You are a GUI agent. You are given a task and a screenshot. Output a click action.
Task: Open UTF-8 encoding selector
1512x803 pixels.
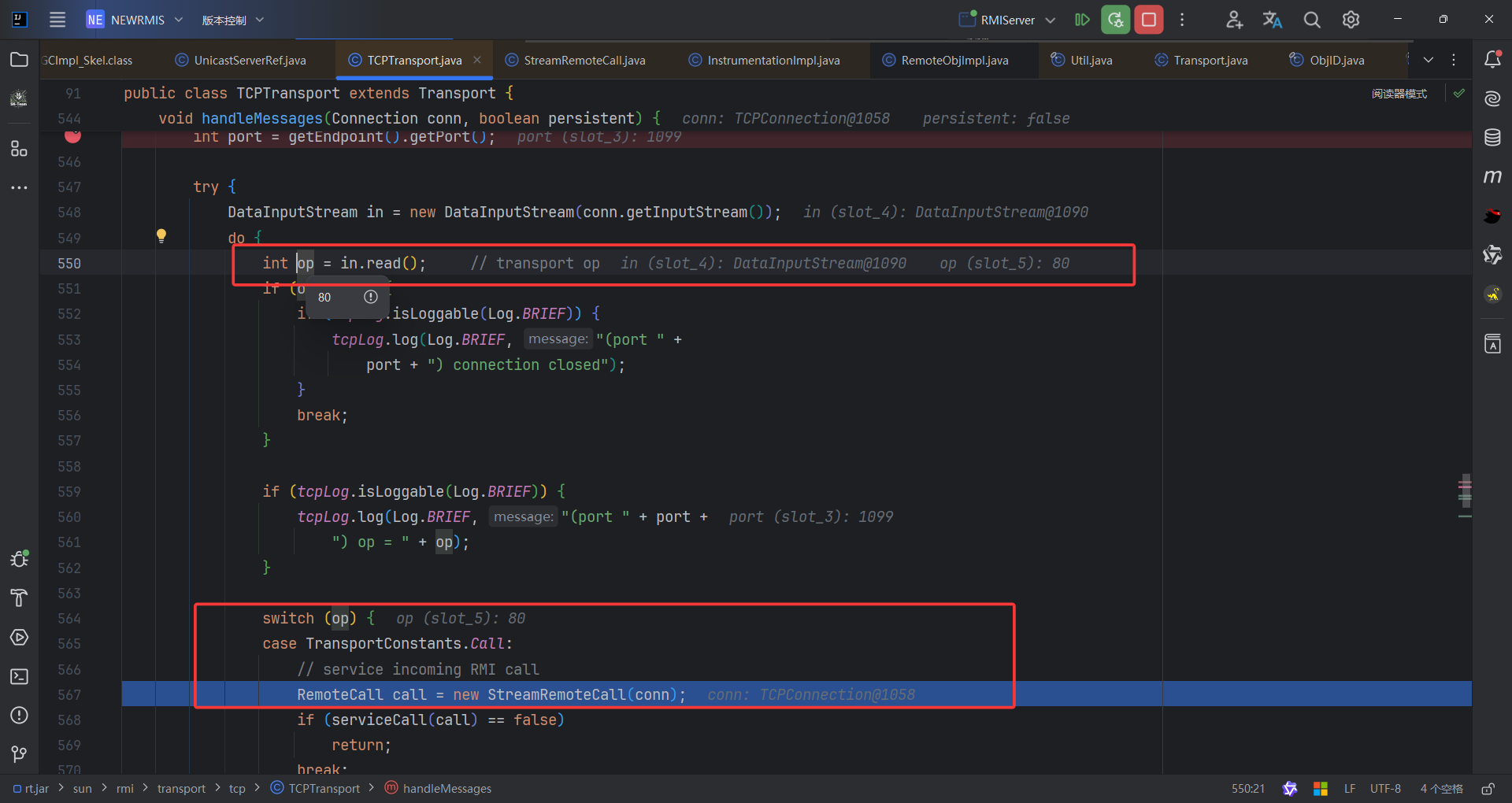1385,789
